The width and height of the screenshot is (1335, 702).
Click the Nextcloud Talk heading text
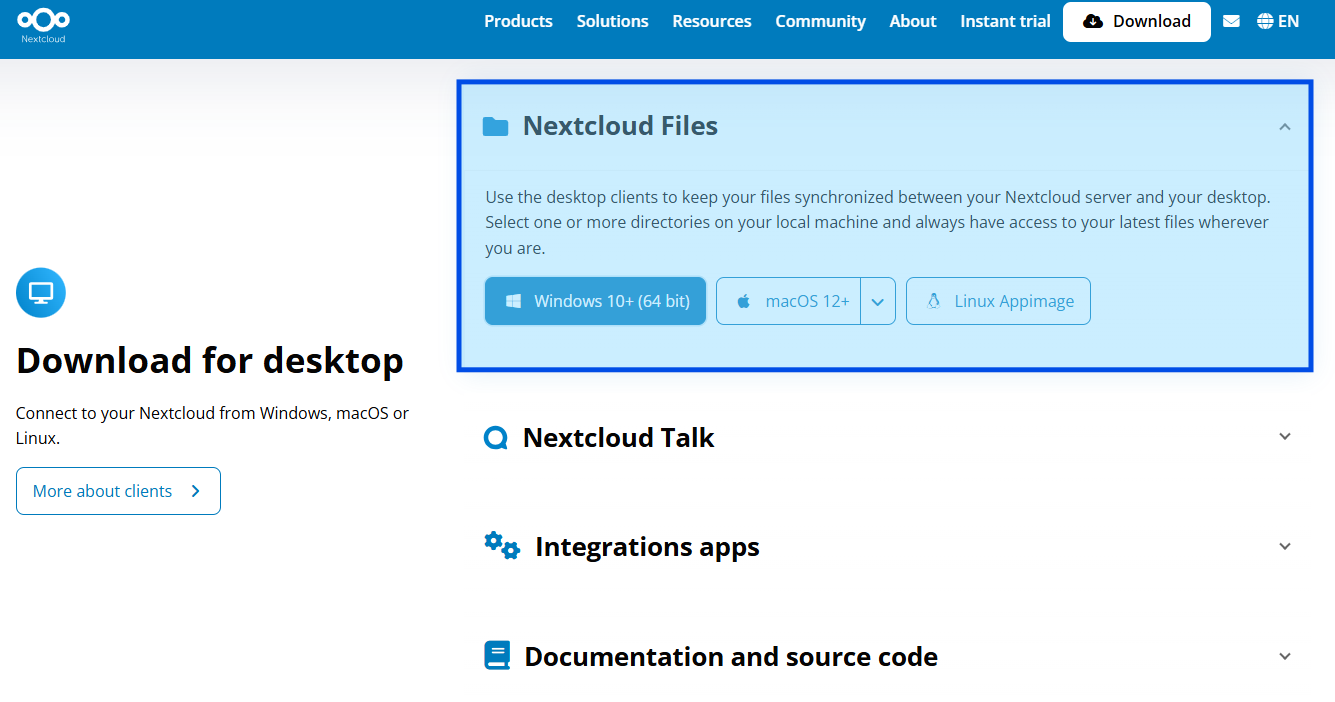coord(618,437)
